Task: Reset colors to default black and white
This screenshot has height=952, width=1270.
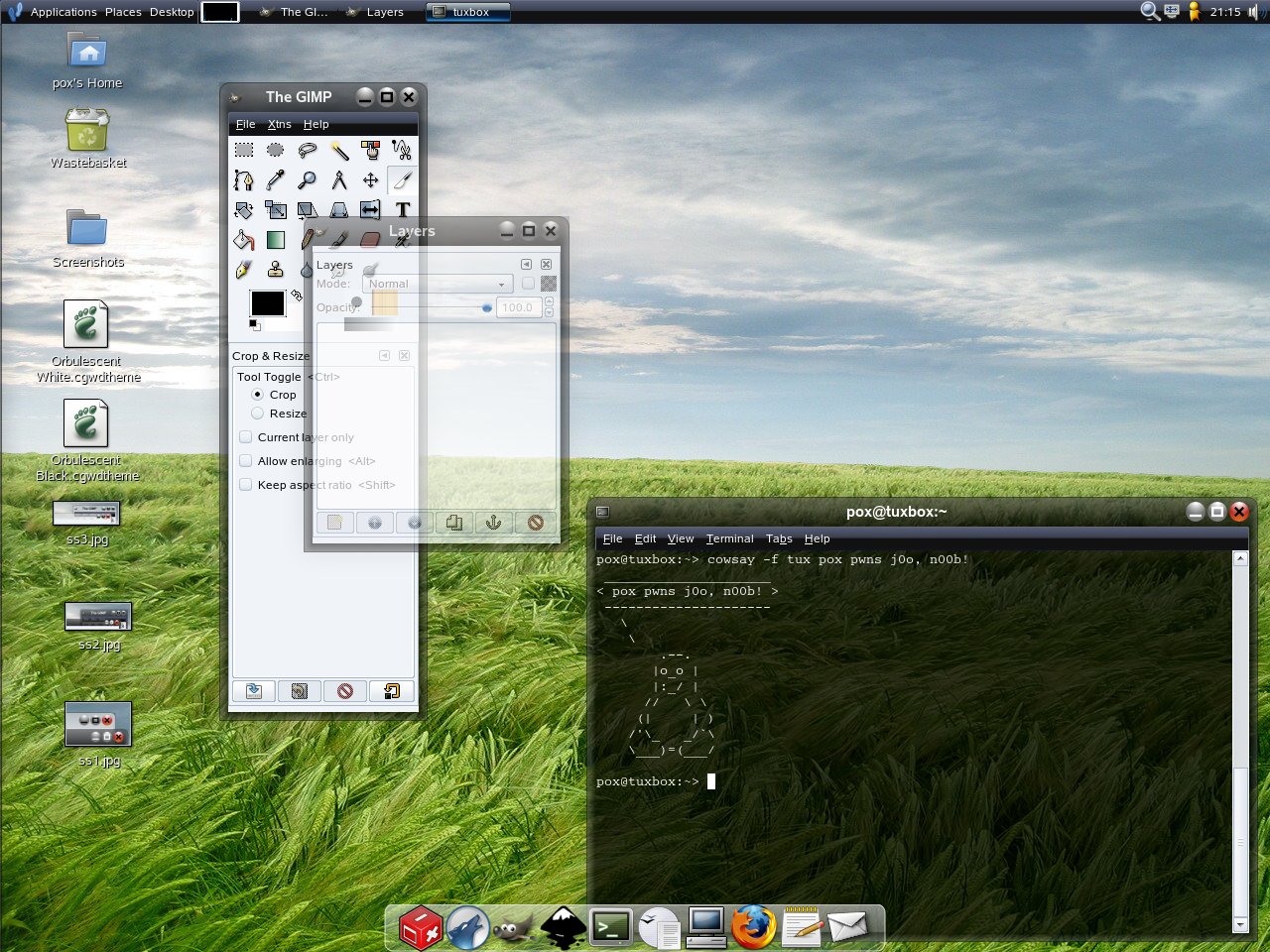Action: (255, 324)
